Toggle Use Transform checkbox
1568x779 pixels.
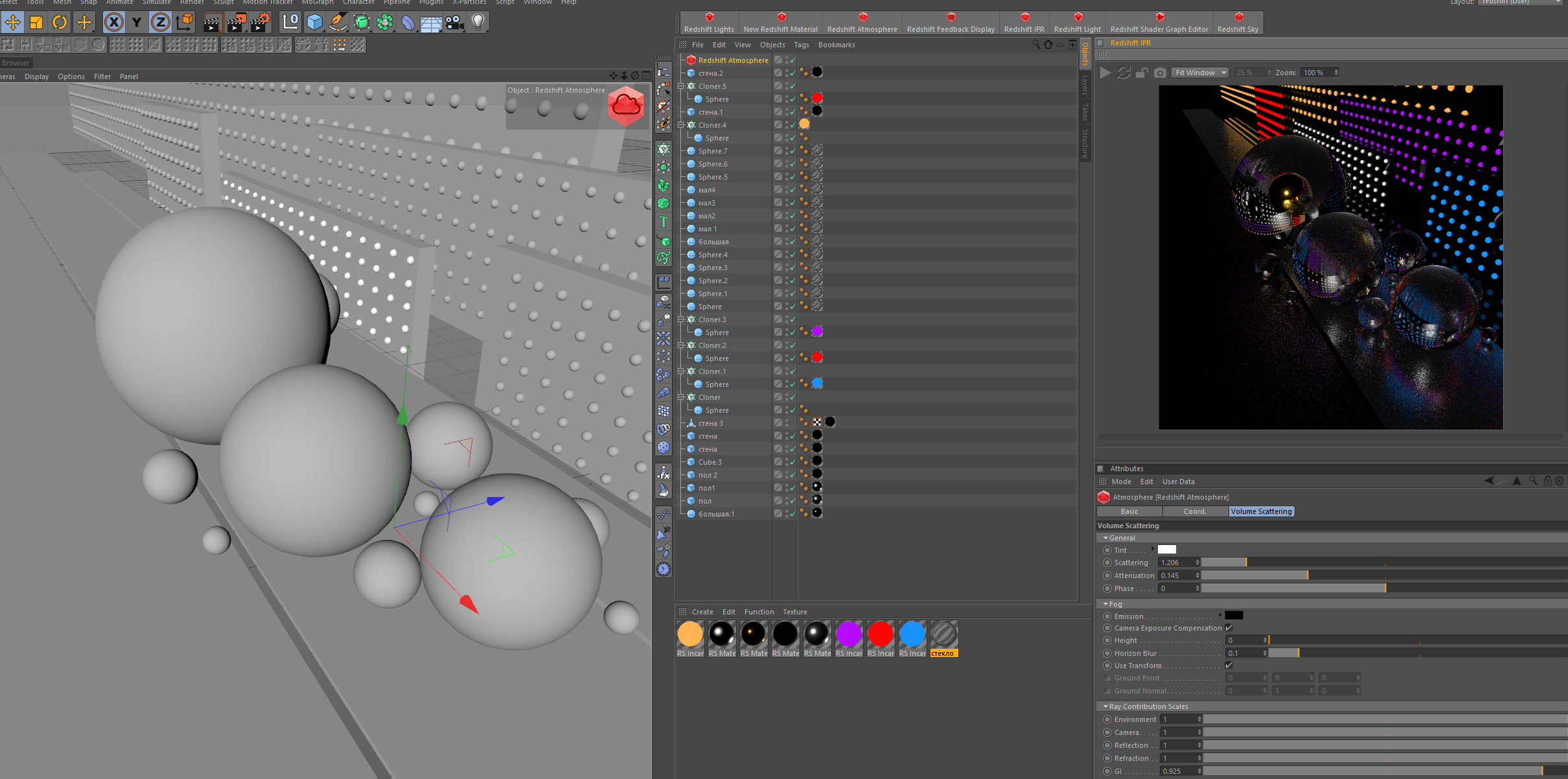[1228, 666]
